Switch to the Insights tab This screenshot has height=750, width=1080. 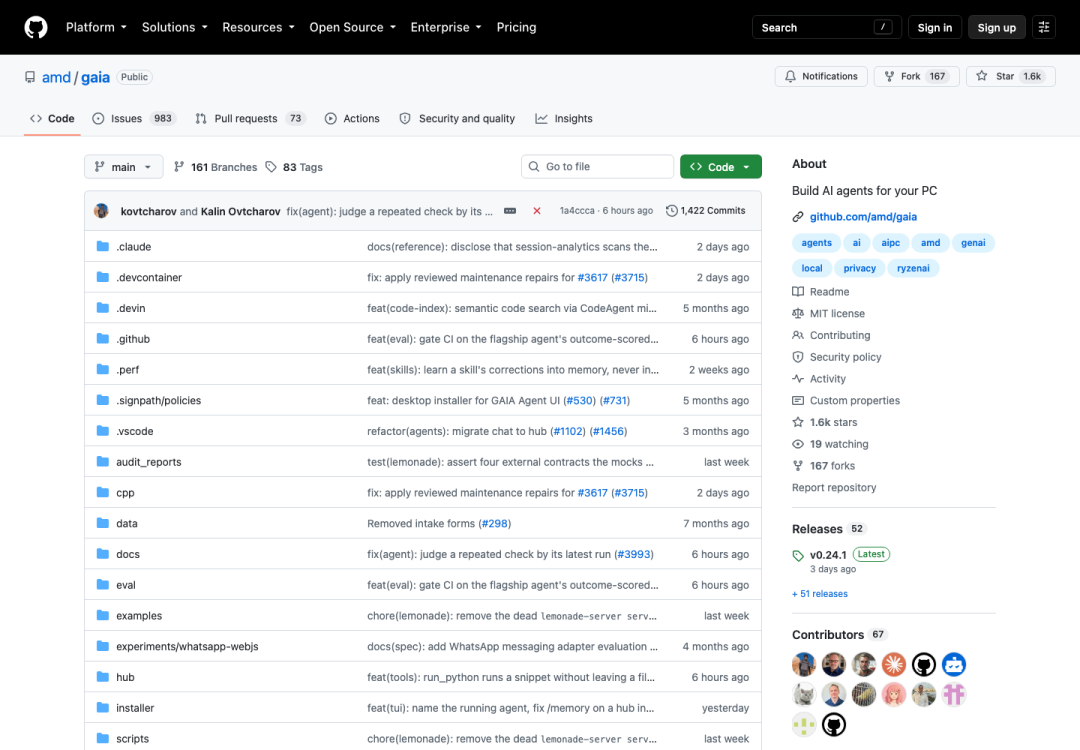coord(564,118)
